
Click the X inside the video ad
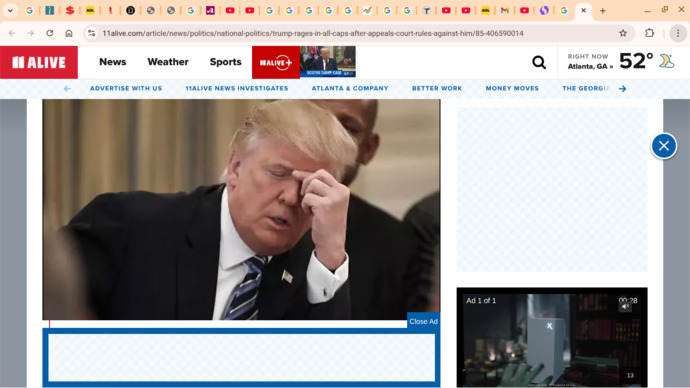coord(549,326)
